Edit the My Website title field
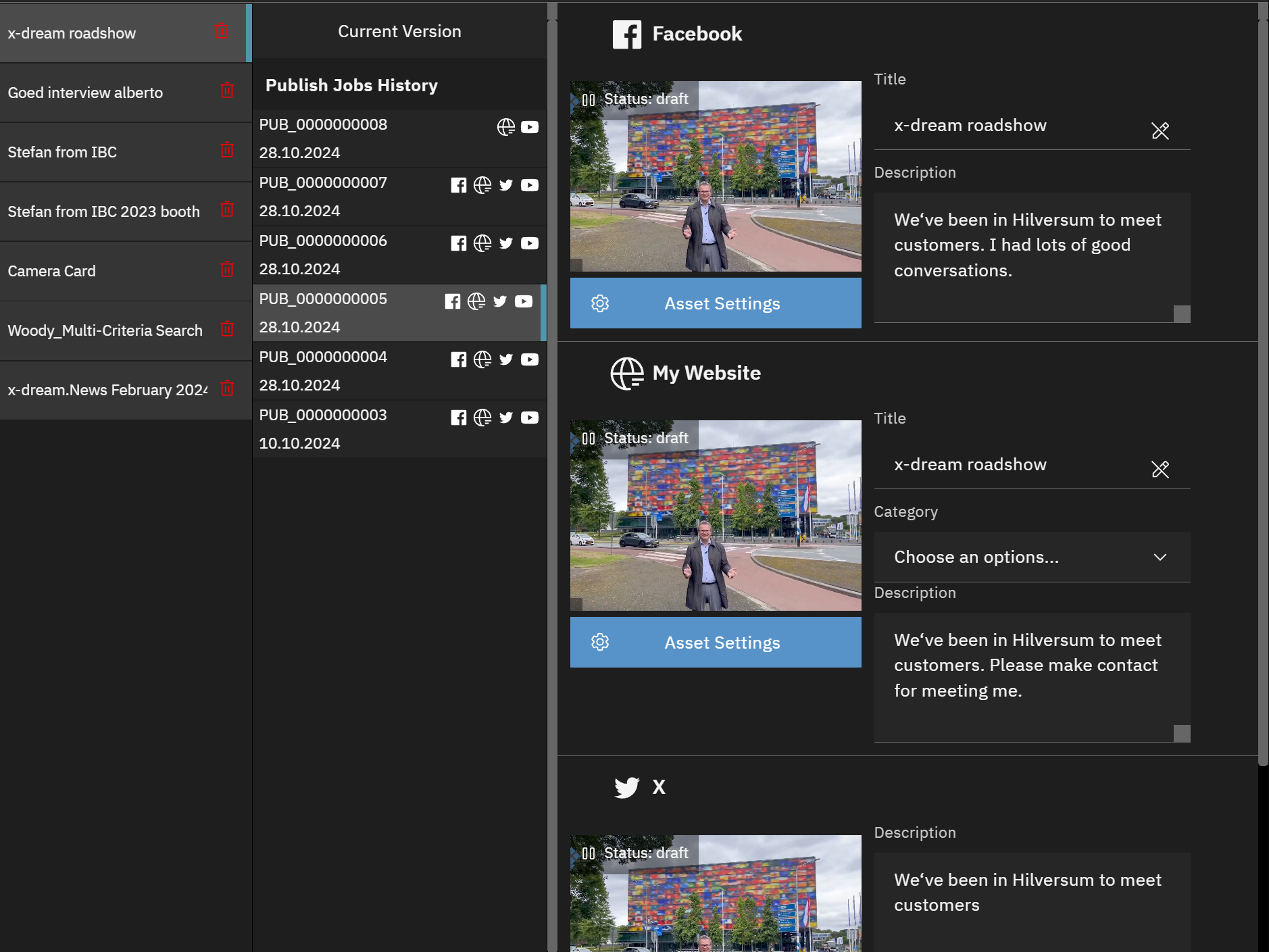The width and height of the screenshot is (1269, 952). pyautogui.click(x=1032, y=465)
